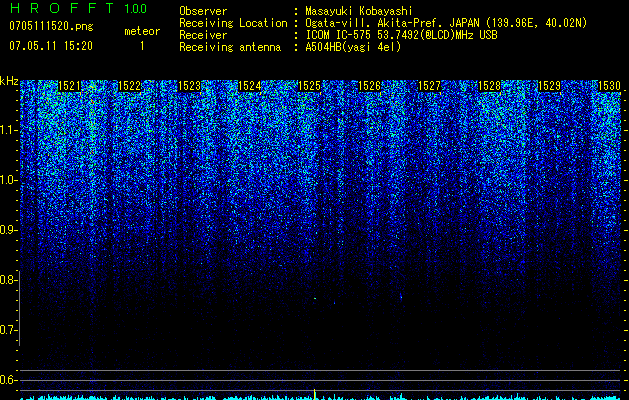
Task: Select the A504HB(yagi 4el) antenna text
Action: point(353,47)
